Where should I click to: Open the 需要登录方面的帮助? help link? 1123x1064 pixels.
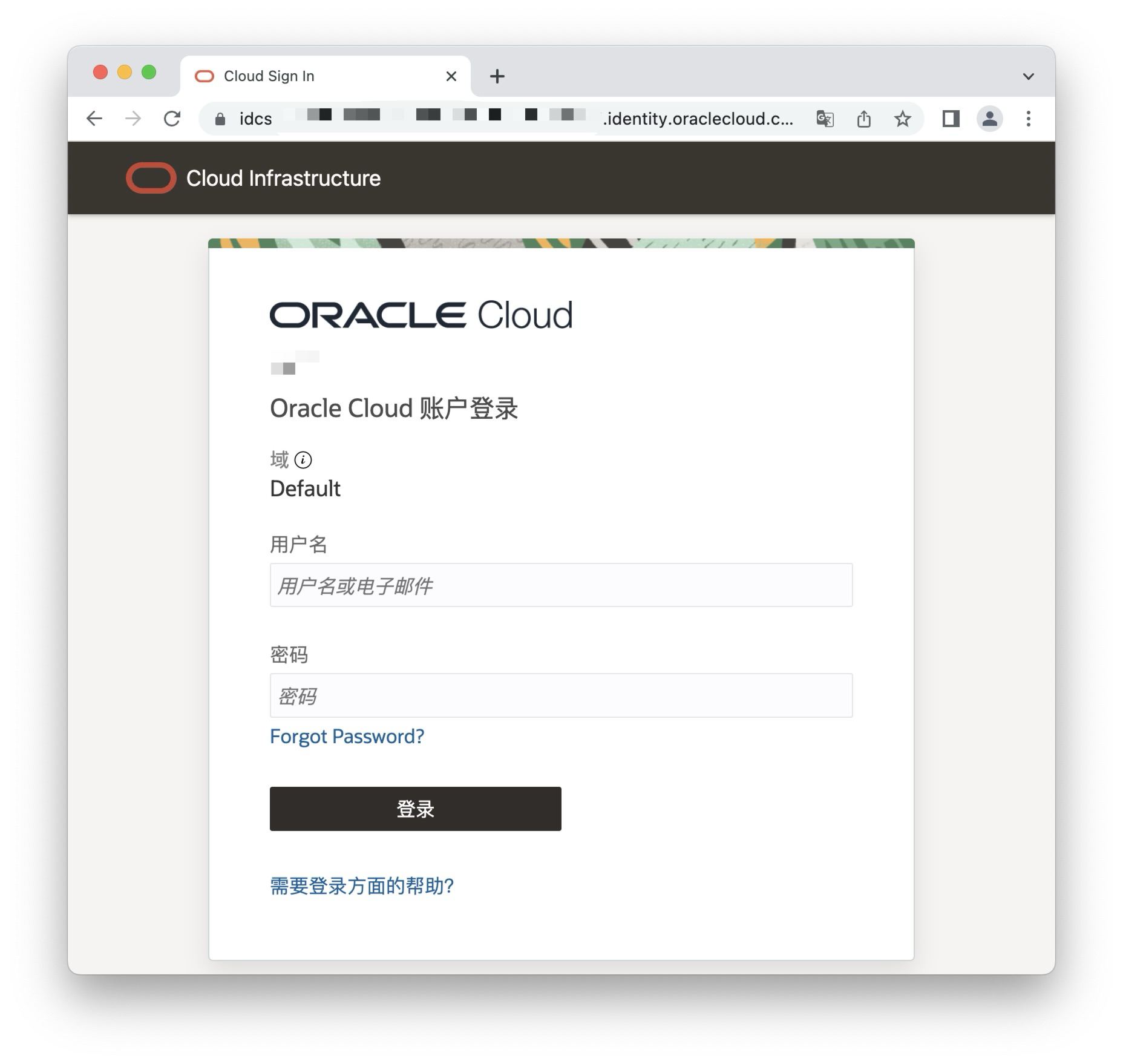coord(362,886)
